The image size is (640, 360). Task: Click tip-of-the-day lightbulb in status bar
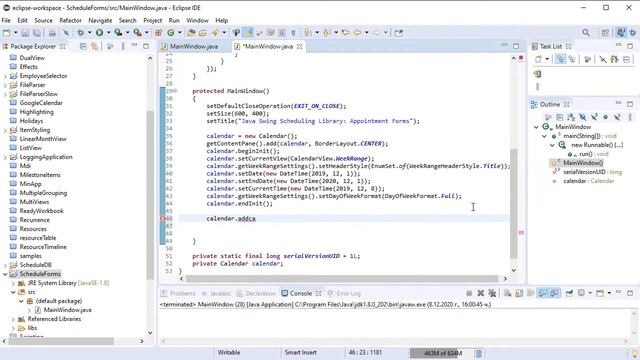pos(634,353)
